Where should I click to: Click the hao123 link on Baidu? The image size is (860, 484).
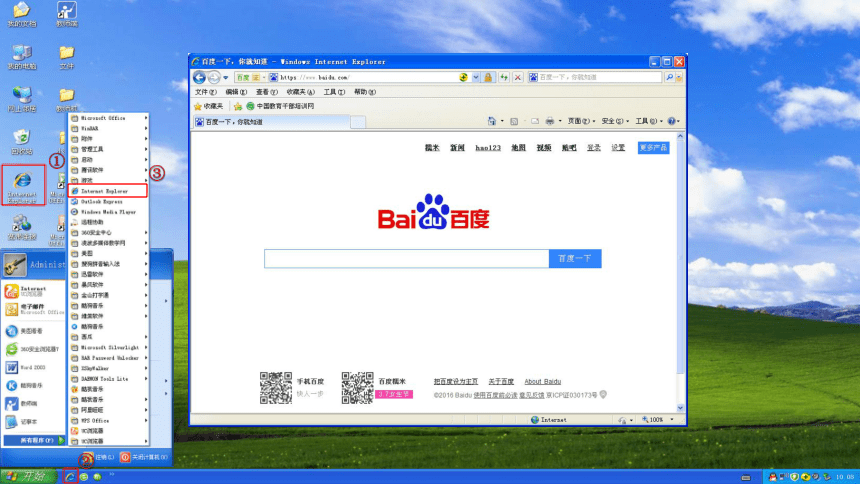488,148
